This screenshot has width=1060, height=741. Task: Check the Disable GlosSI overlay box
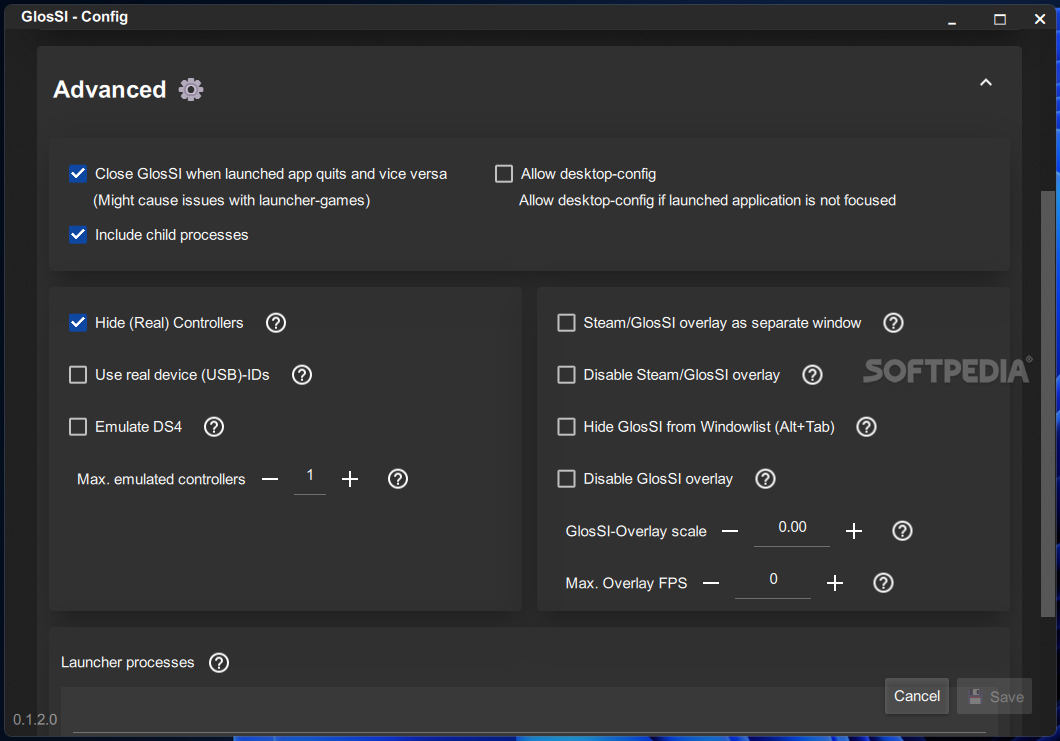[566, 479]
